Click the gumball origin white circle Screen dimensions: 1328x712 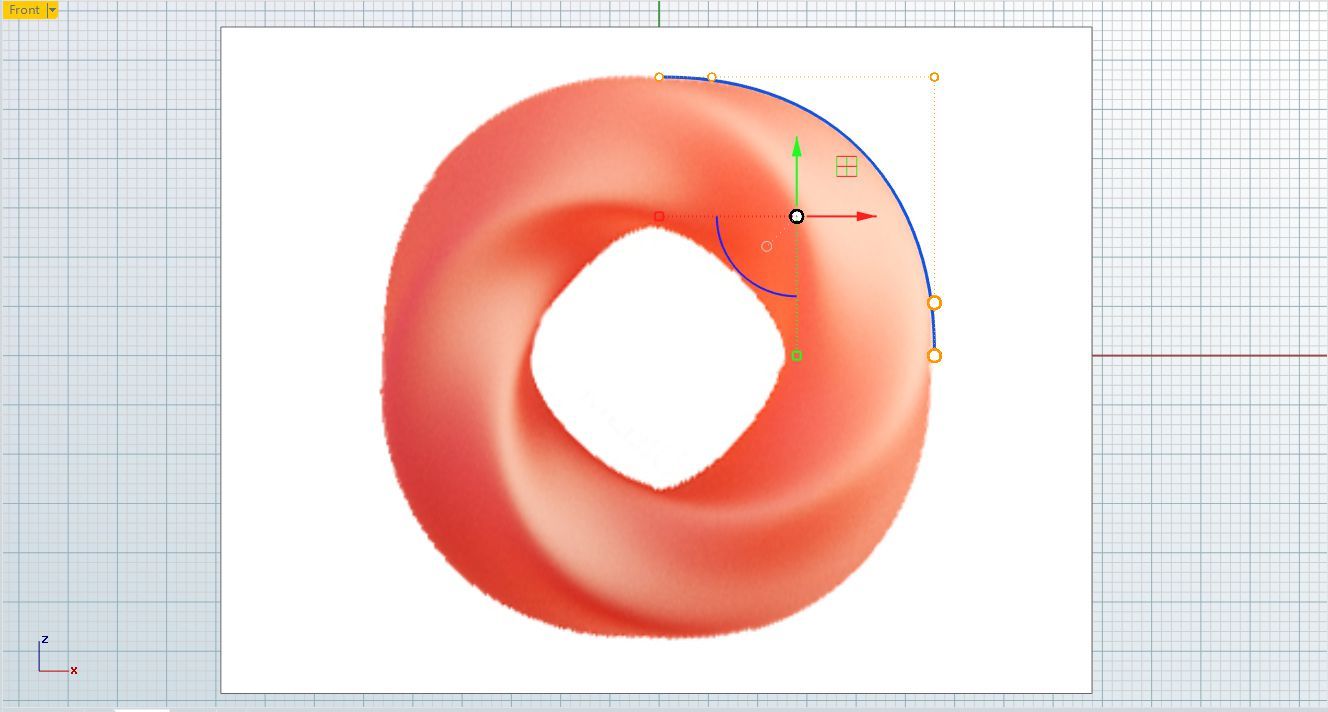pos(797,216)
